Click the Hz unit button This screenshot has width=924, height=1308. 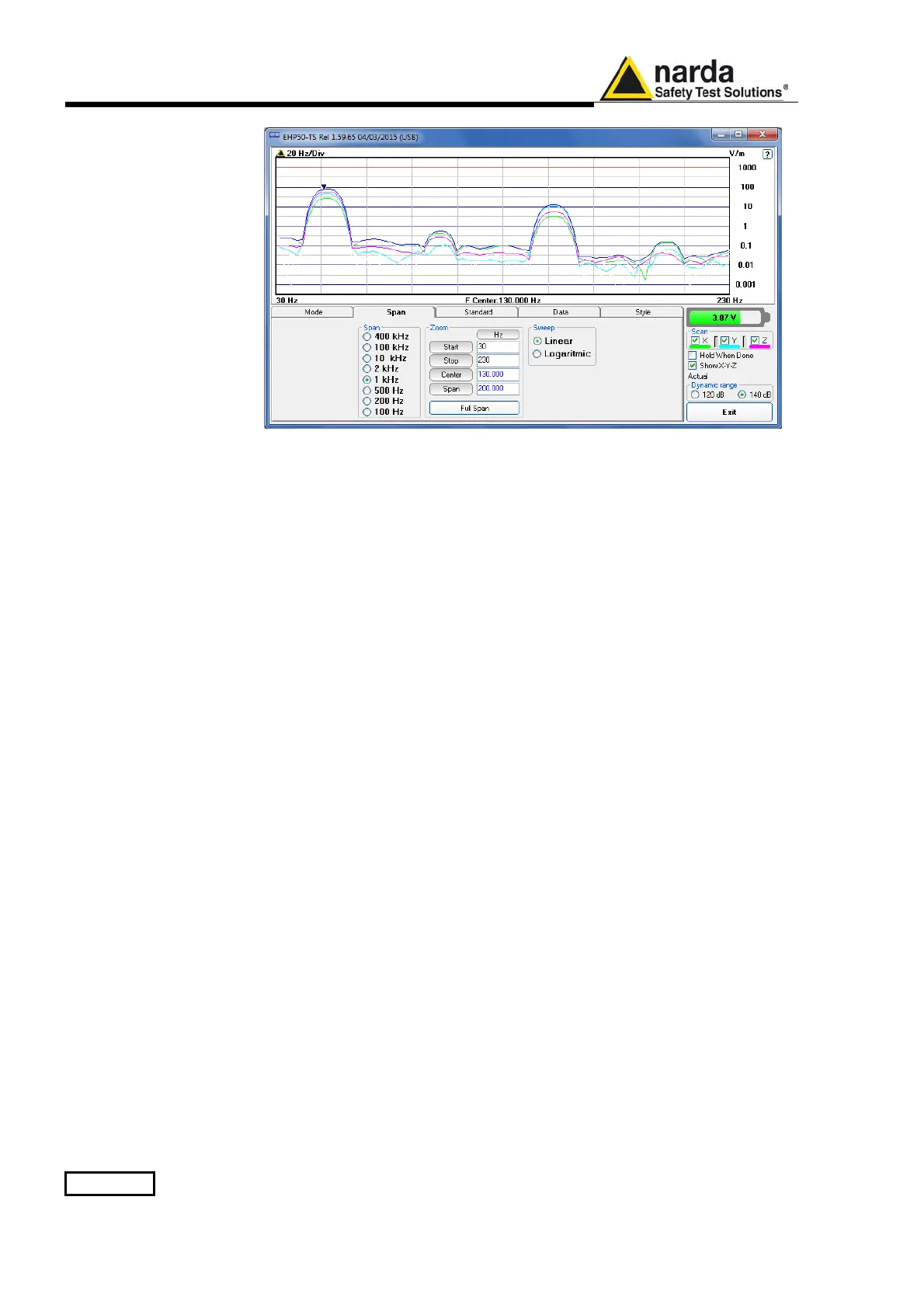click(498, 335)
